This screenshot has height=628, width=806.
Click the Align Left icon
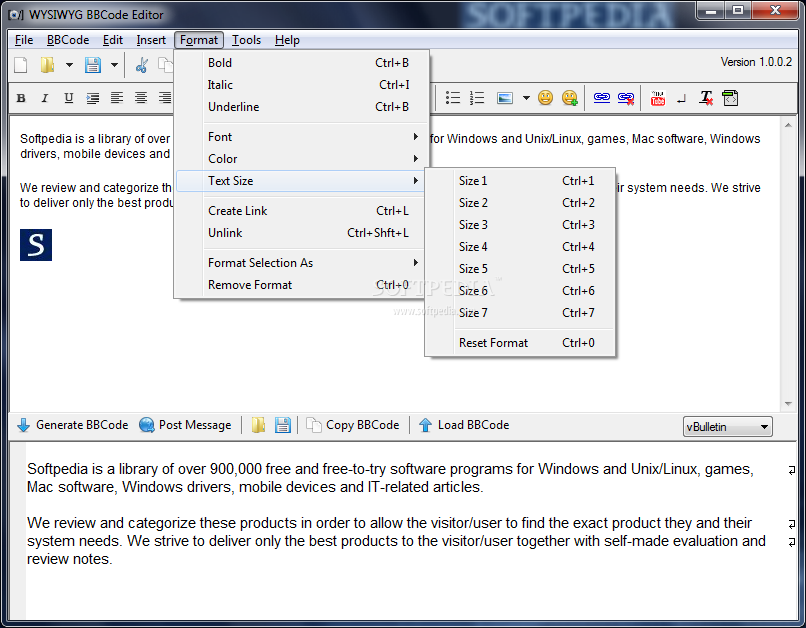117,98
